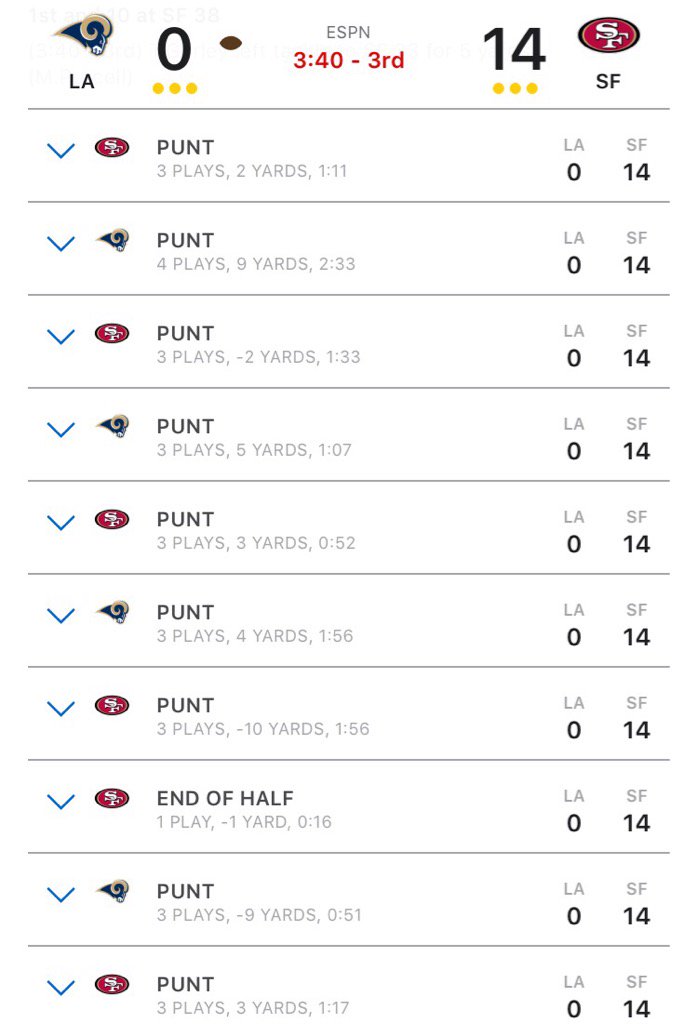697x1024 pixels.
Task: Open the 3:40 - 3rd game clock
Action: click(348, 60)
